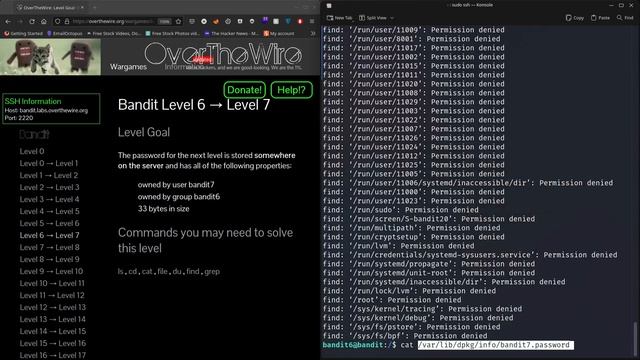Click Konsole New Tab button
The width and height of the screenshot is (640, 360).
click(x=339, y=18)
